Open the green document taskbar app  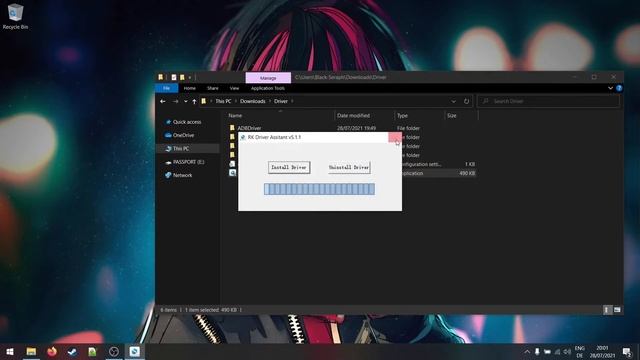(93, 351)
